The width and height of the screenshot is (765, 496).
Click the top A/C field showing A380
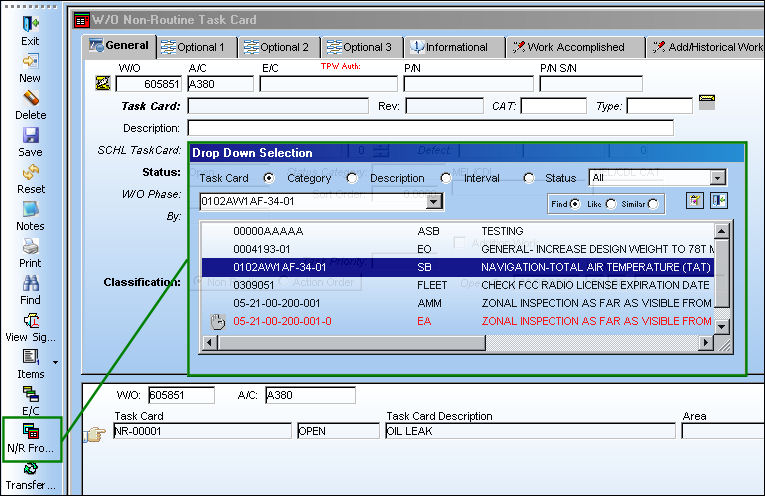click(221, 84)
